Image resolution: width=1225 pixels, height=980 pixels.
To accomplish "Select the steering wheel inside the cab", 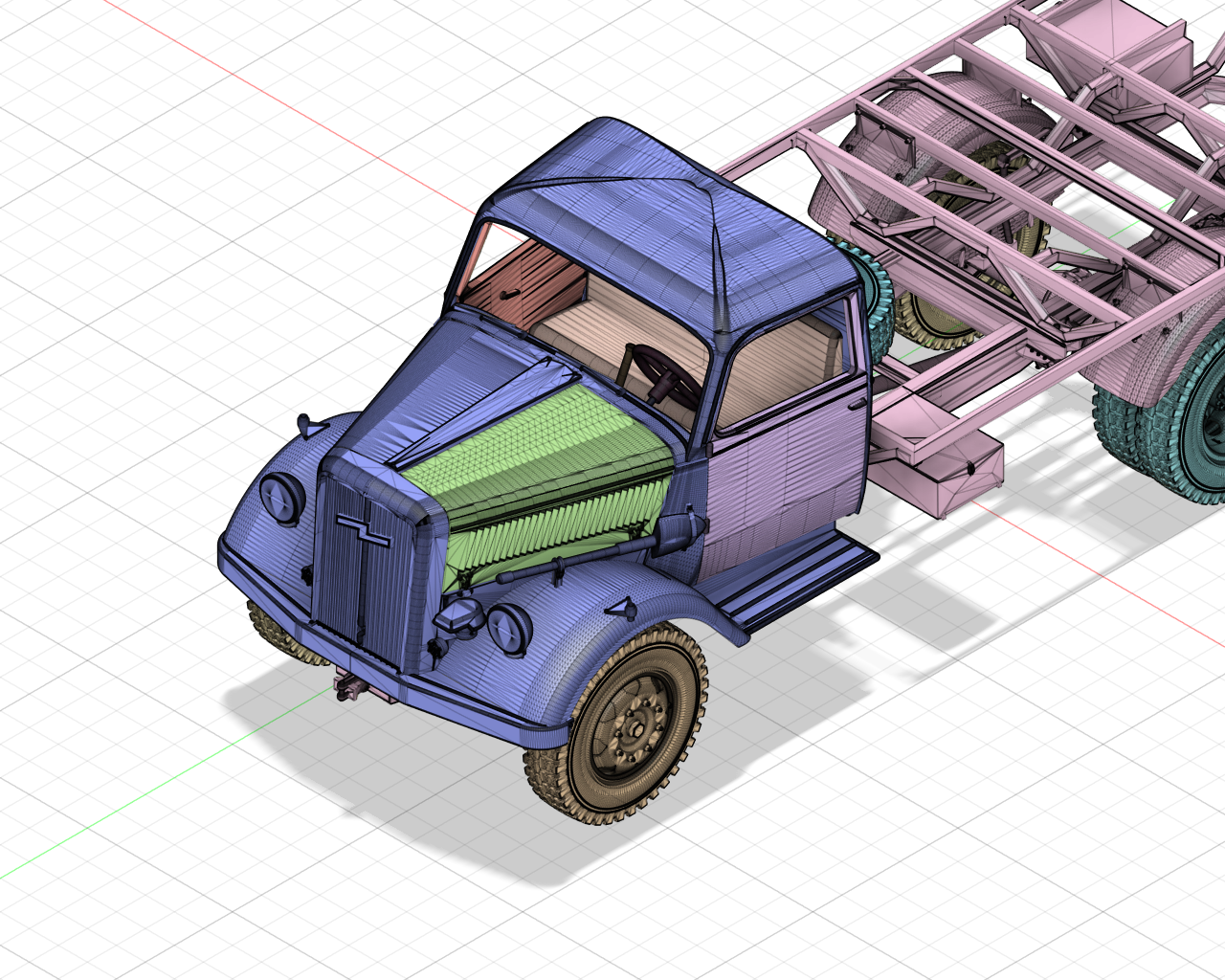I will (x=658, y=373).
